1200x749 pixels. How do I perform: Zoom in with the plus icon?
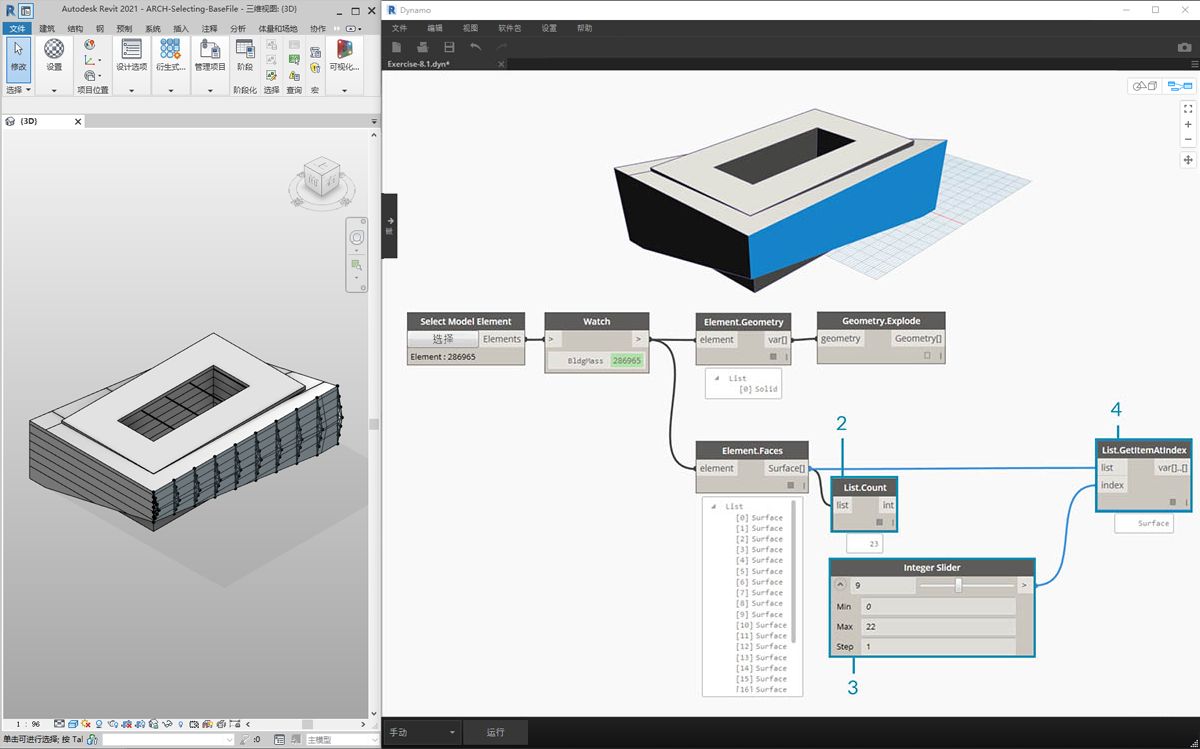pos(1188,125)
